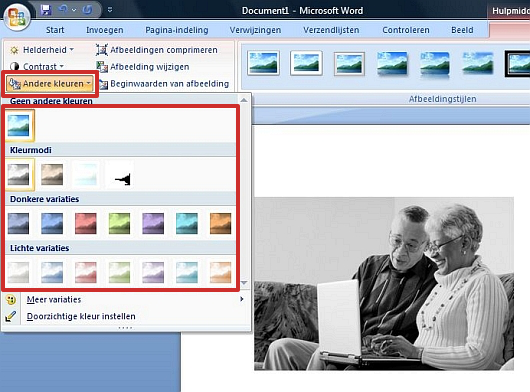Viewport: 530px width, 392px height.
Task: Apply the sepia color mode
Action: [52, 174]
